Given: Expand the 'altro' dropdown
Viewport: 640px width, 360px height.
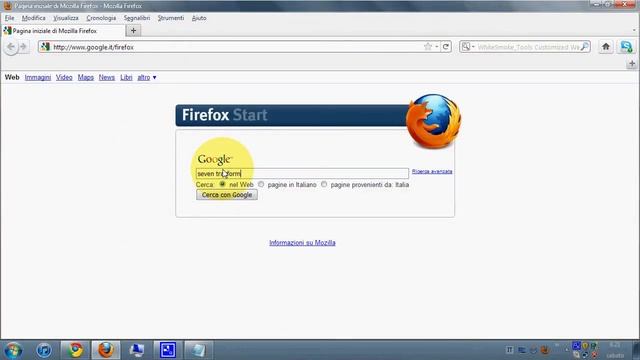Looking at the screenshot, I should pyautogui.click(x=147, y=78).
